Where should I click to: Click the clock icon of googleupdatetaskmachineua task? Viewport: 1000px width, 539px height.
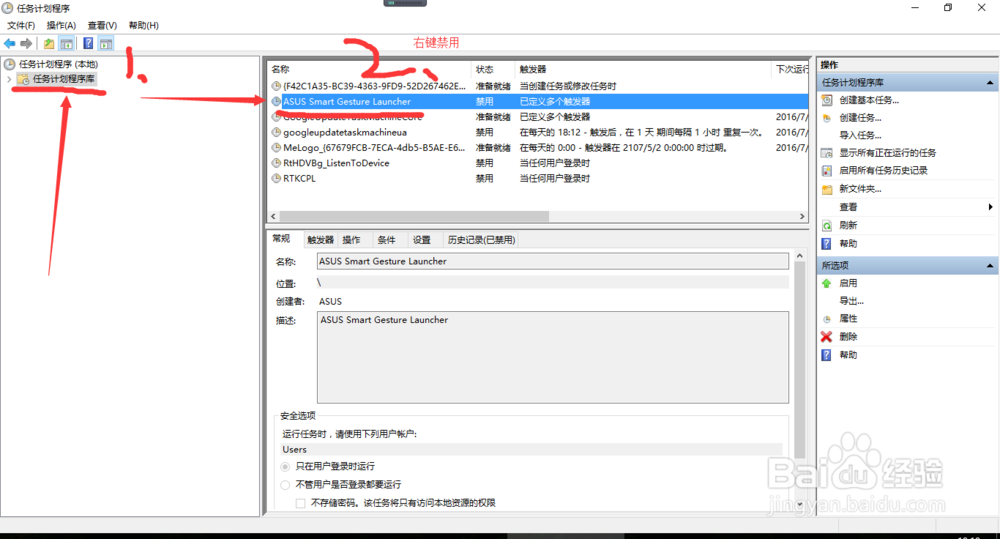coord(276,133)
